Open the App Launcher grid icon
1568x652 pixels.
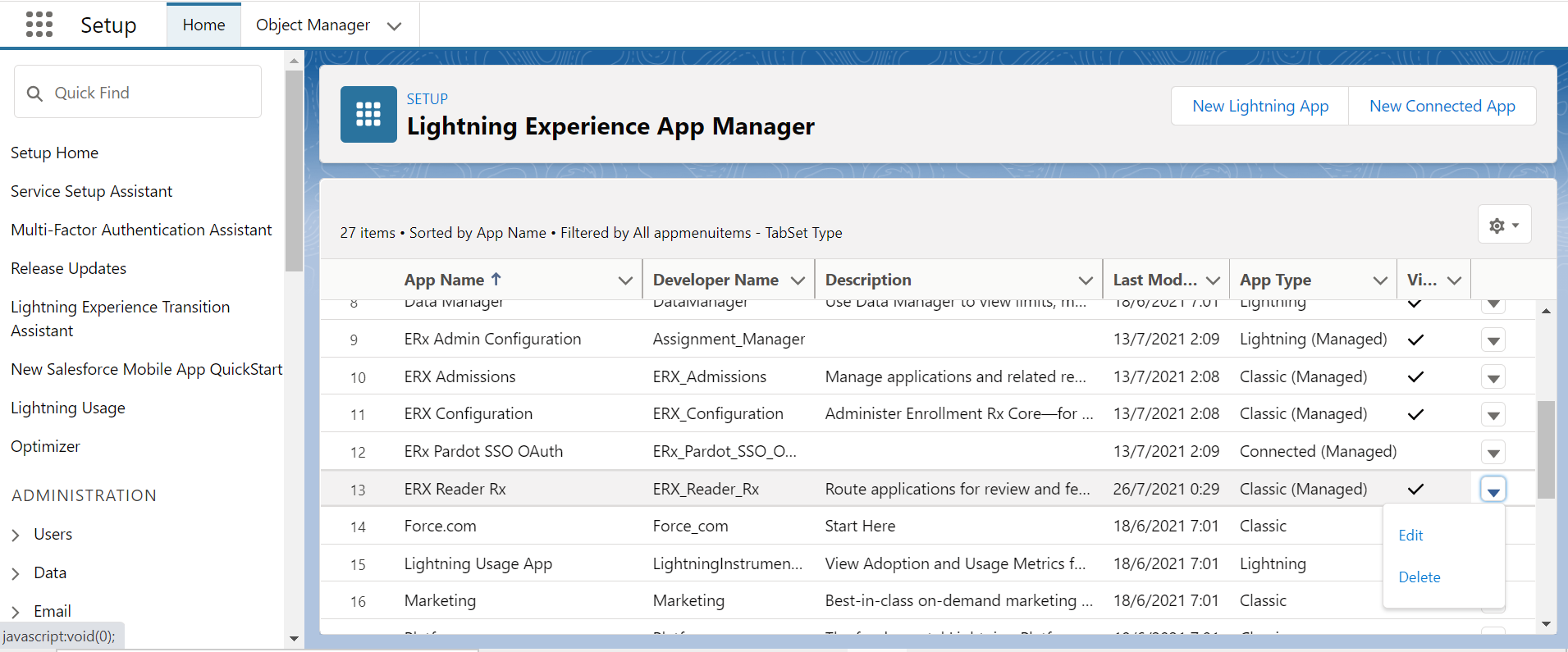coord(39,25)
